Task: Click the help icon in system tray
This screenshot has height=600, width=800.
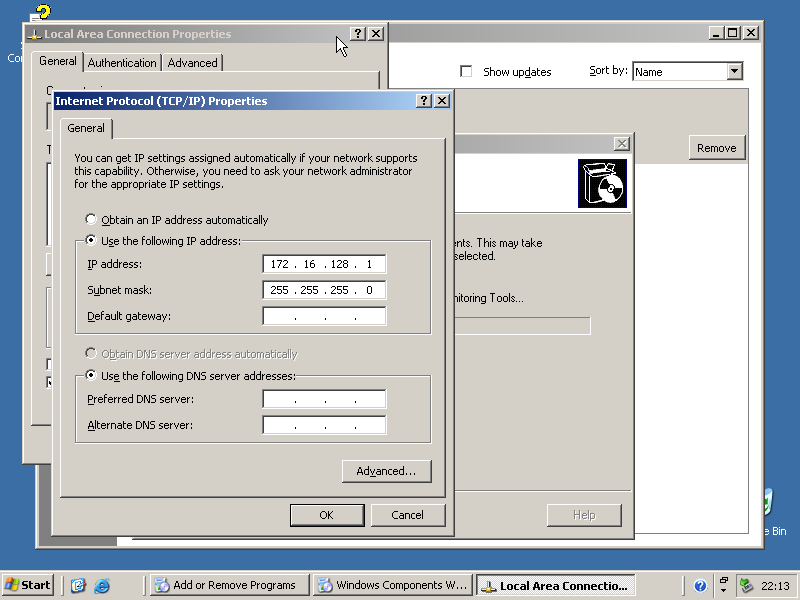Action: [700, 586]
